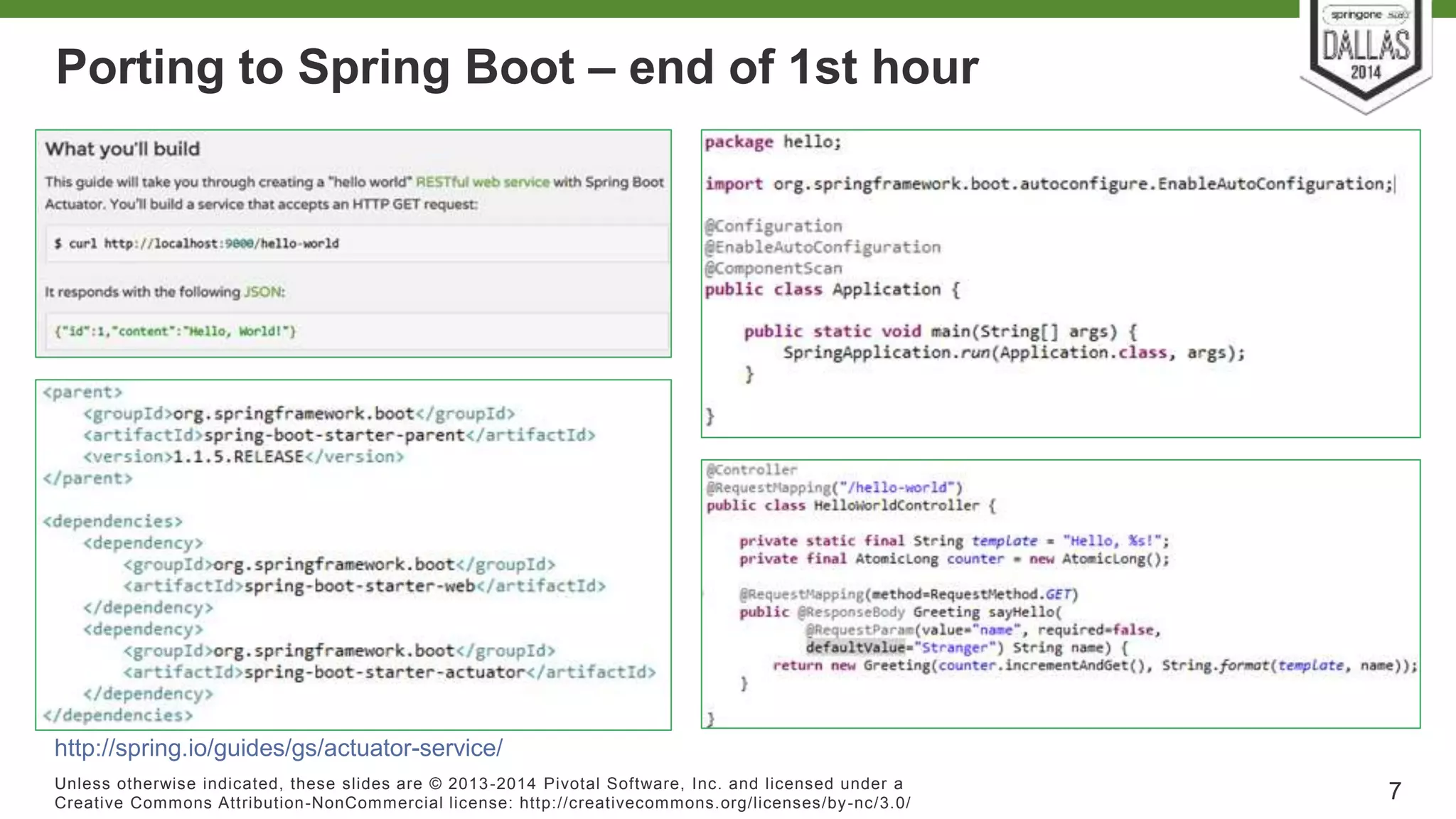This screenshot has width=1456, height=819.
Task: Click the curl localhost hello-world command
Action: (197, 244)
